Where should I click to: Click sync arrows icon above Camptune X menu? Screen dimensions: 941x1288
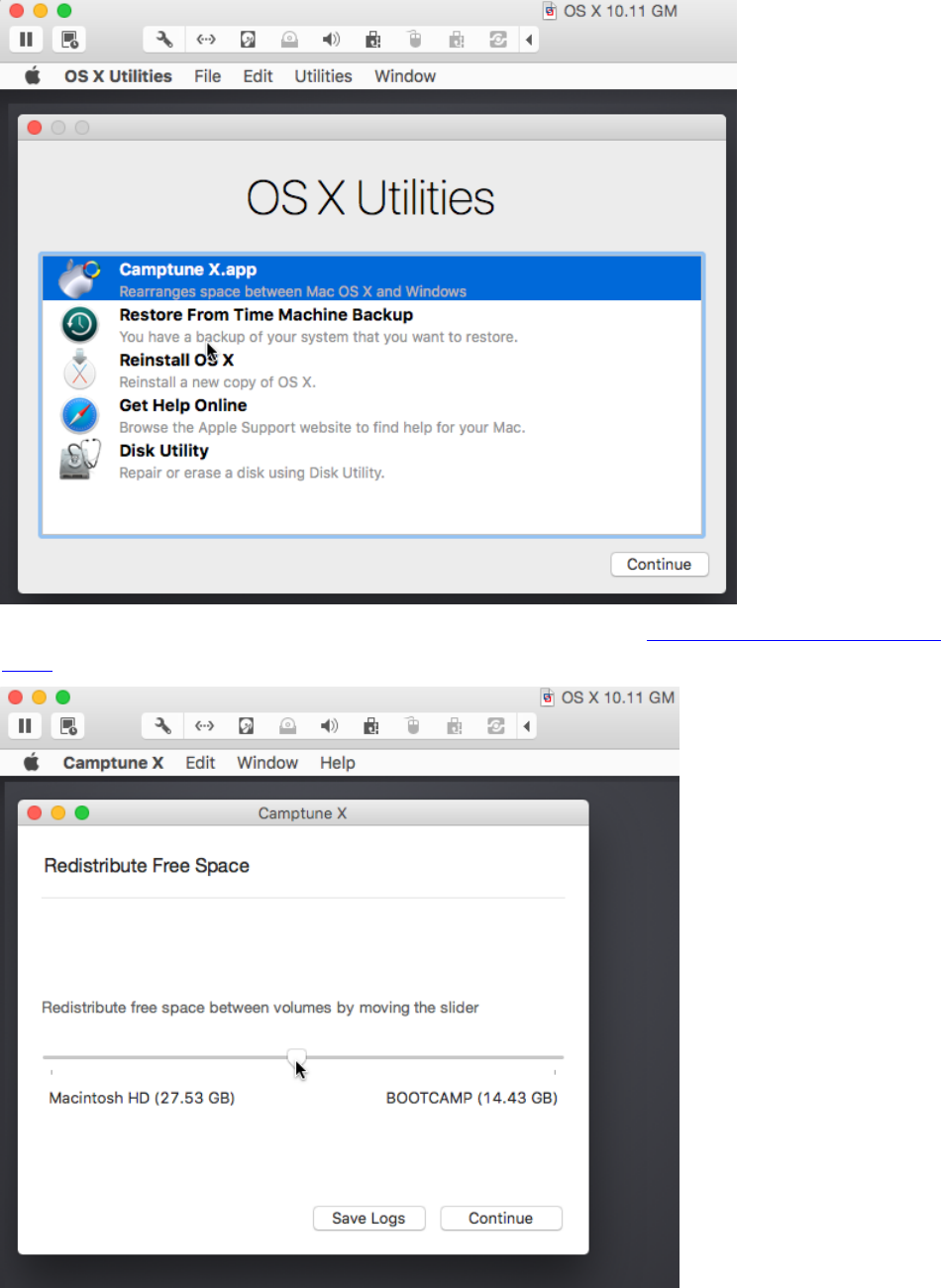coord(495,726)
